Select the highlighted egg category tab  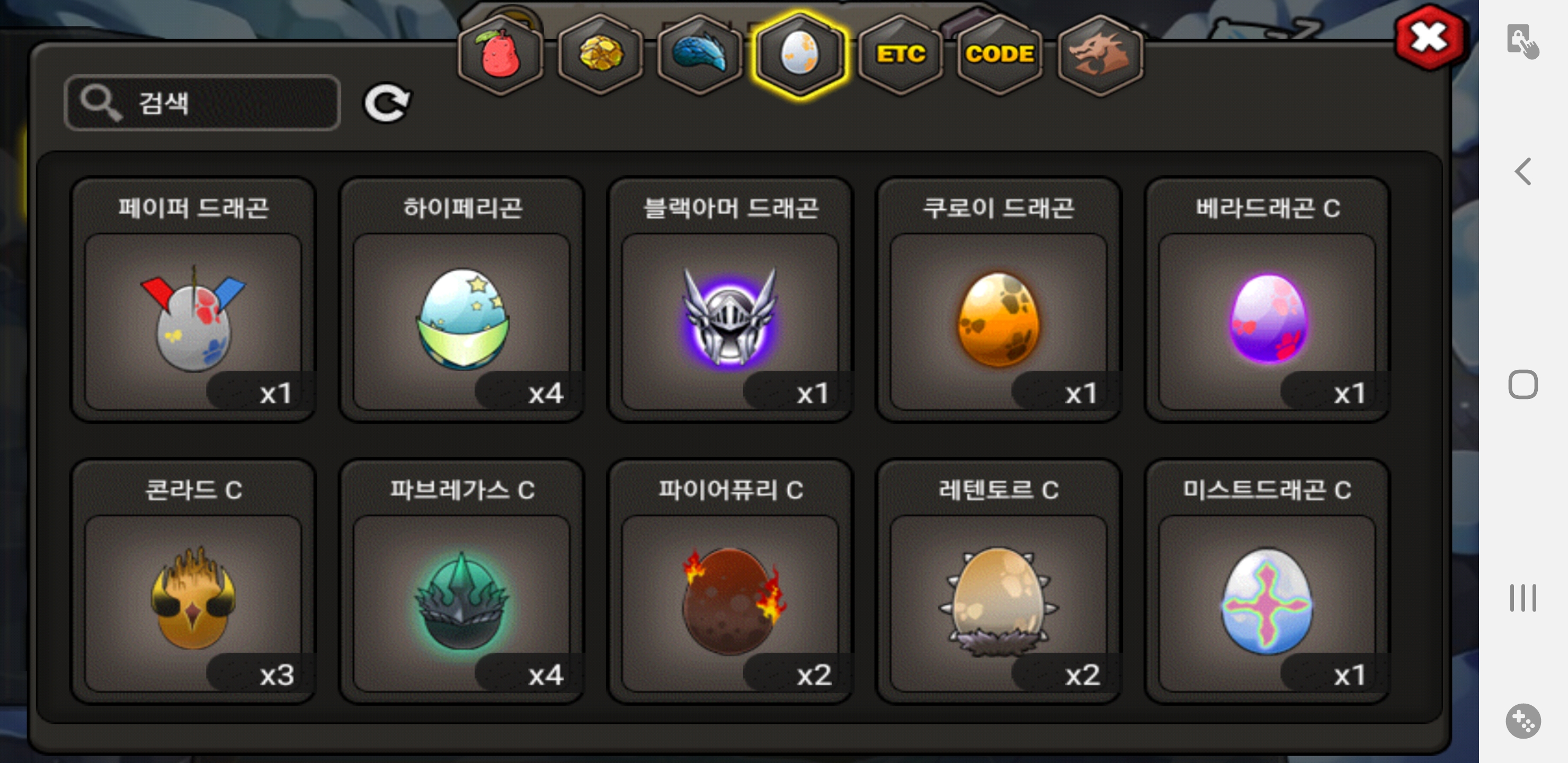click(x=800, y=55)
